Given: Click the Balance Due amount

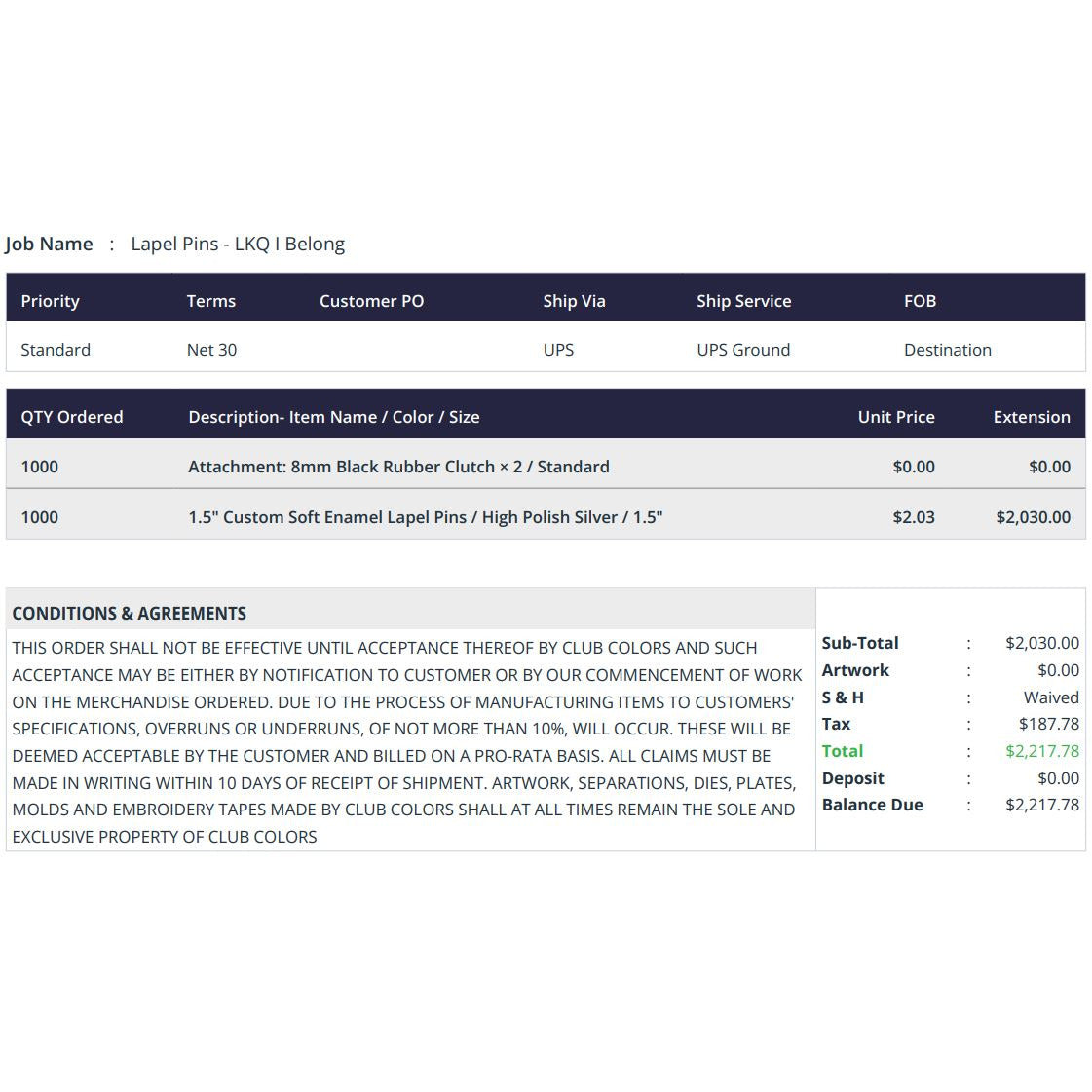Looking at the screenshot, I should click(x=1042, y=805).
